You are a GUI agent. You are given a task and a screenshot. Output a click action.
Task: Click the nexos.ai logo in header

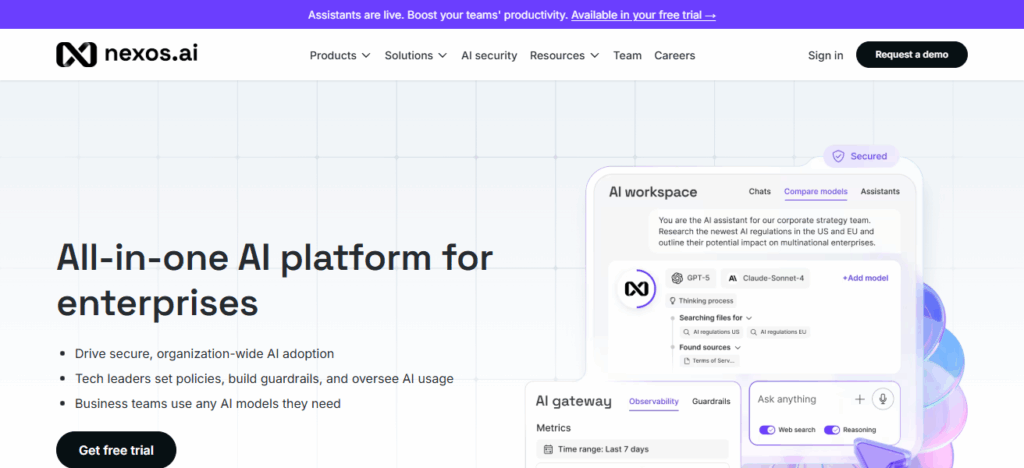[x=126, y=54]
